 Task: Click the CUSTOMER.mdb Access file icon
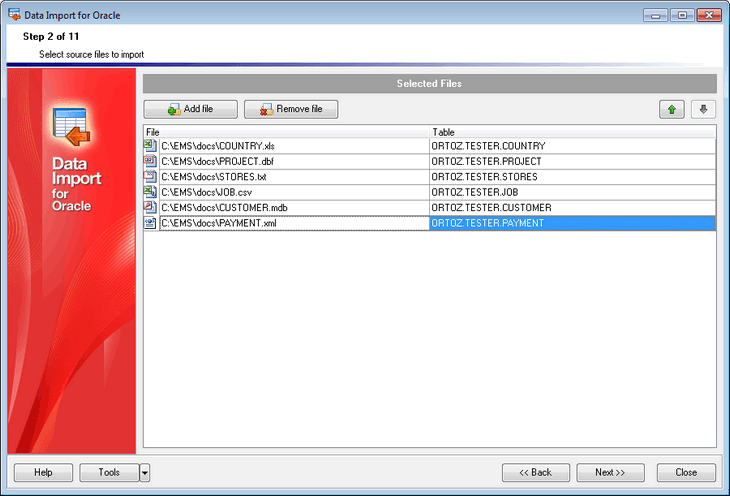pos(150,207)
